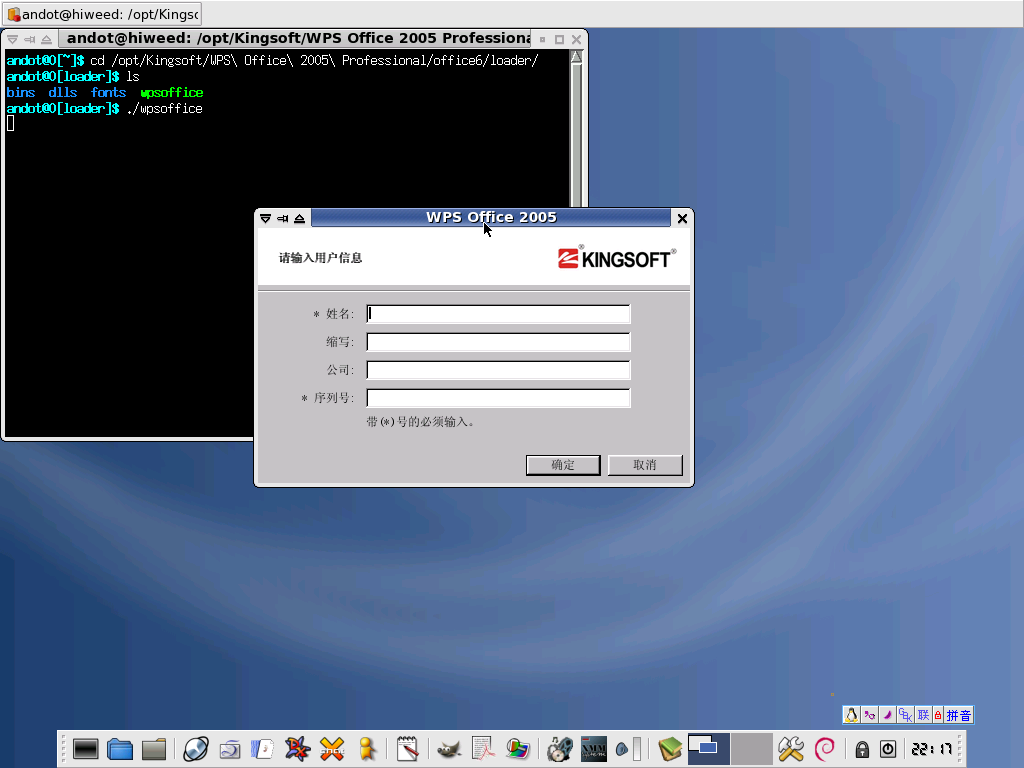Open the window menu of the WPS Office 2005 dialog
The height and width of the screenshot is (768, 1024).
point(265,218)
